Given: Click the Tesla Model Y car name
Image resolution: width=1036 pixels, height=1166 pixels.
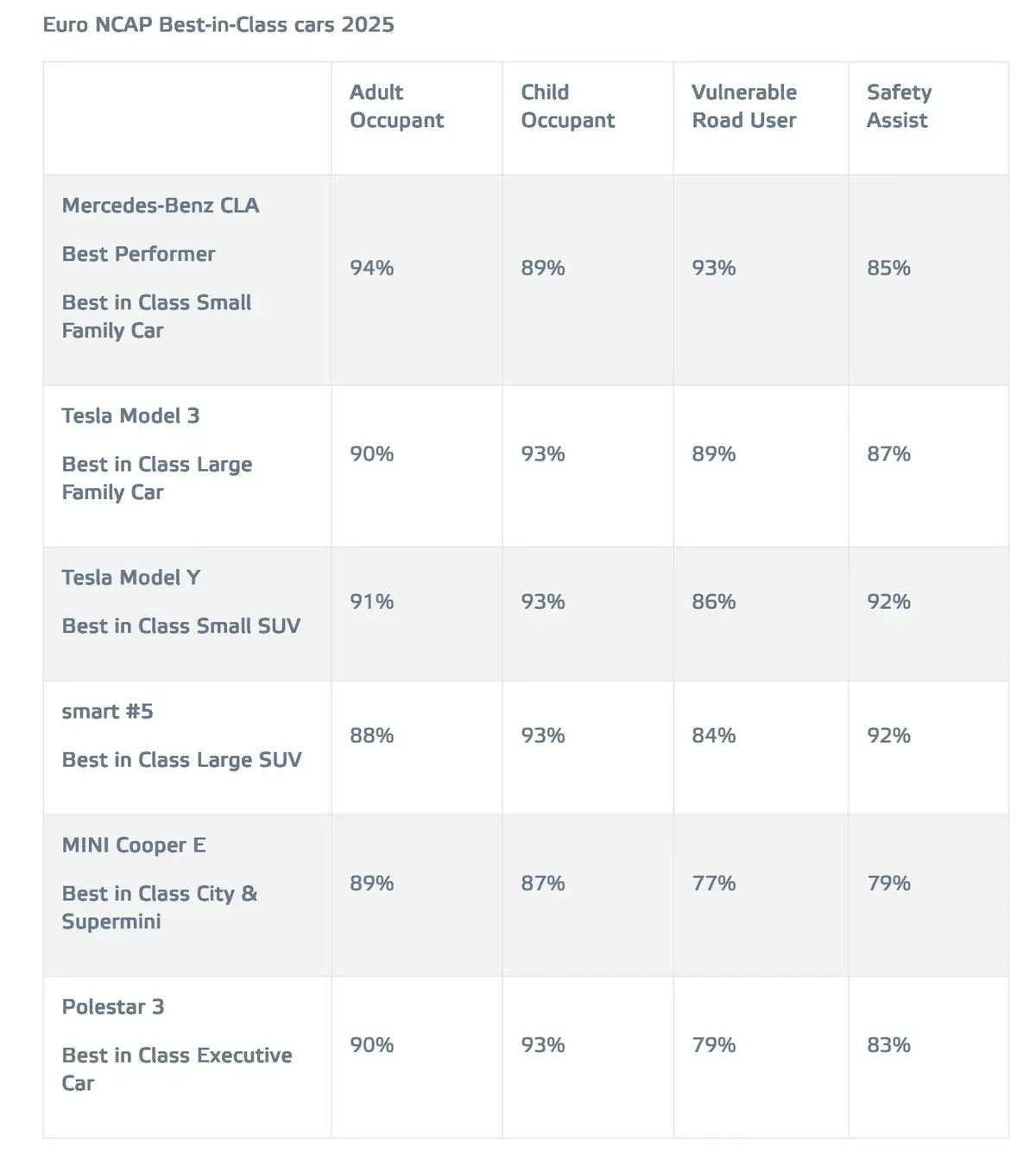Looking at the screenshot, I should pos(130,577).
